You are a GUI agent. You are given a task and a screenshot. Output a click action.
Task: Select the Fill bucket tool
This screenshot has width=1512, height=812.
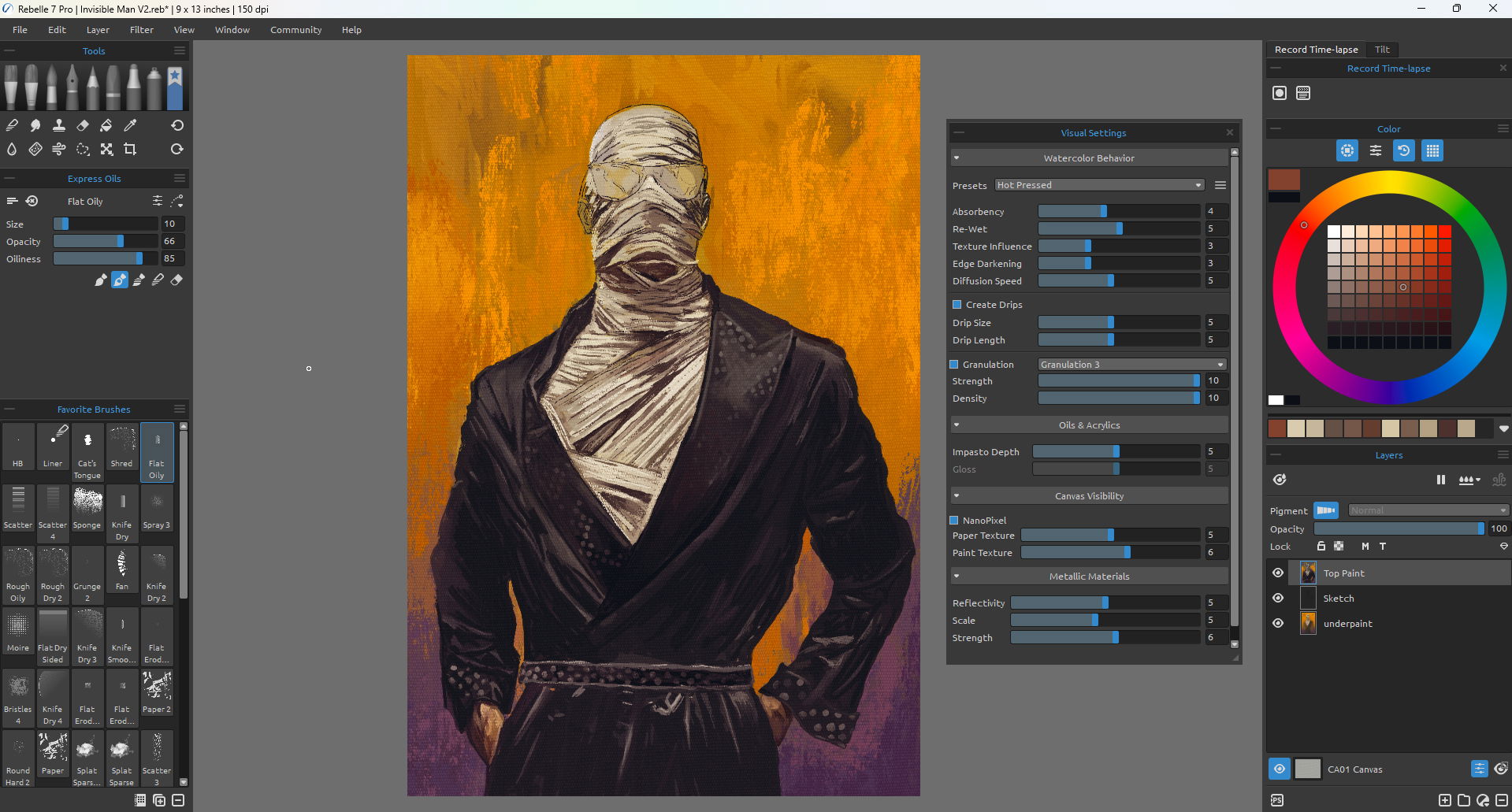pos(106,125)
